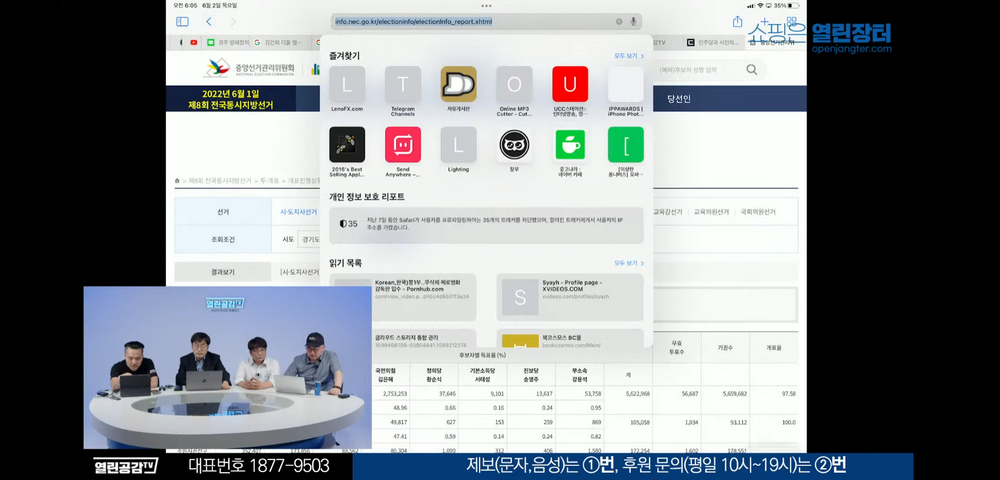Open the privacy report tracker card
The width and height of the screenshot is (1000, 480).
pyautogui.click(x=486, y=224)
